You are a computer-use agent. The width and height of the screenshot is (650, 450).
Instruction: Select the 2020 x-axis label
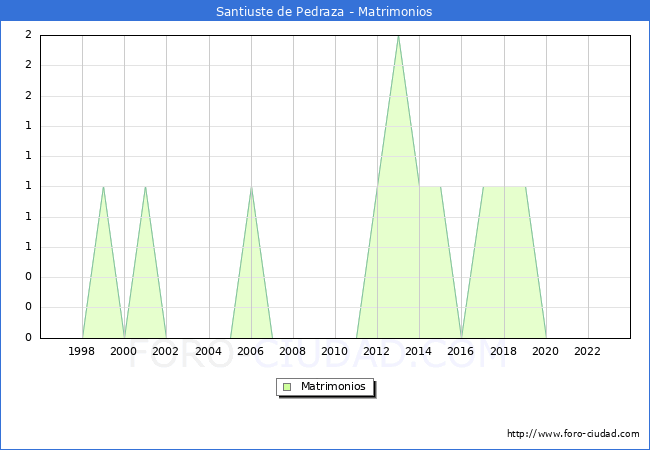point(546,351)
